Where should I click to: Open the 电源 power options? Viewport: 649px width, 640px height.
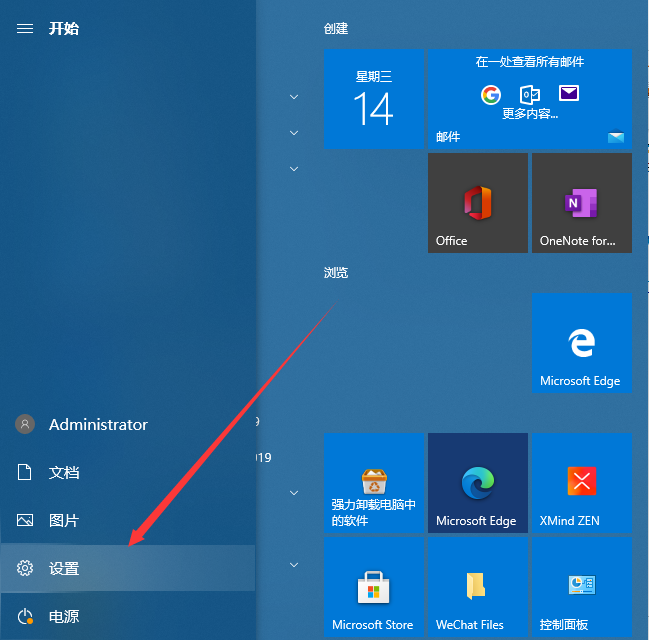click(64, 616)
